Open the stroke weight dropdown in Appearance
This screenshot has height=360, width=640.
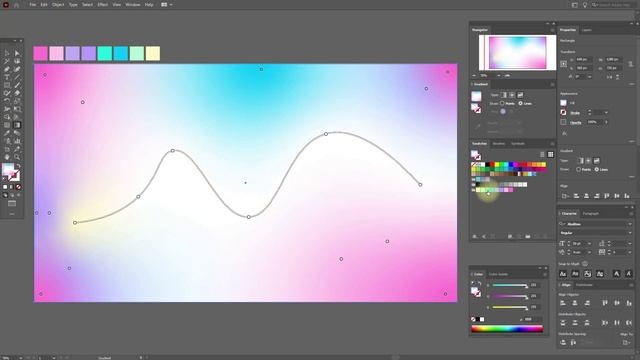pos(607,113)
